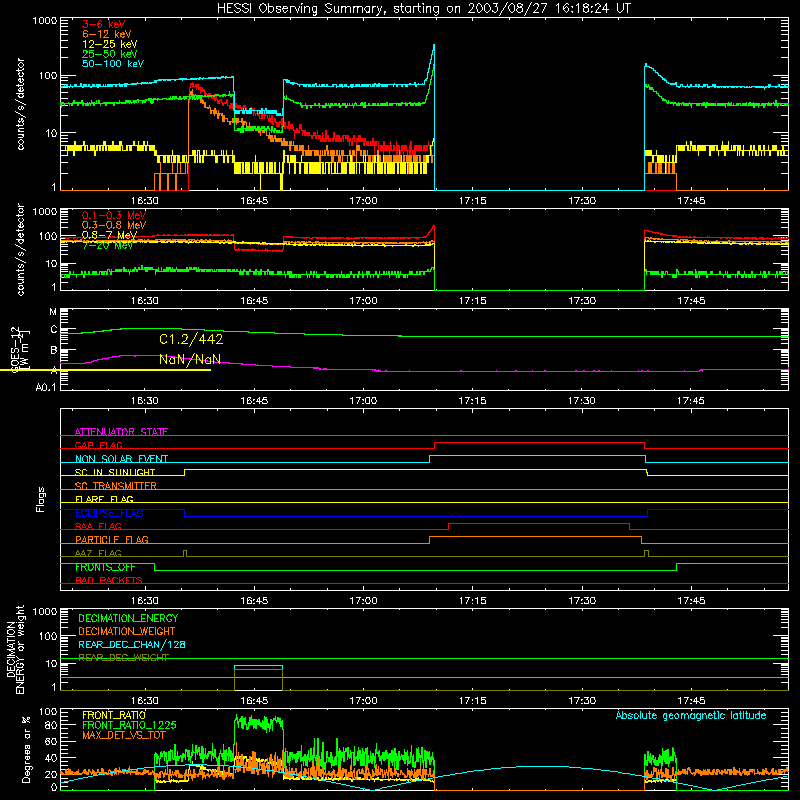Click the 16:45 time tick under MeV panel

pyautogui.click(x=254, y=301)
